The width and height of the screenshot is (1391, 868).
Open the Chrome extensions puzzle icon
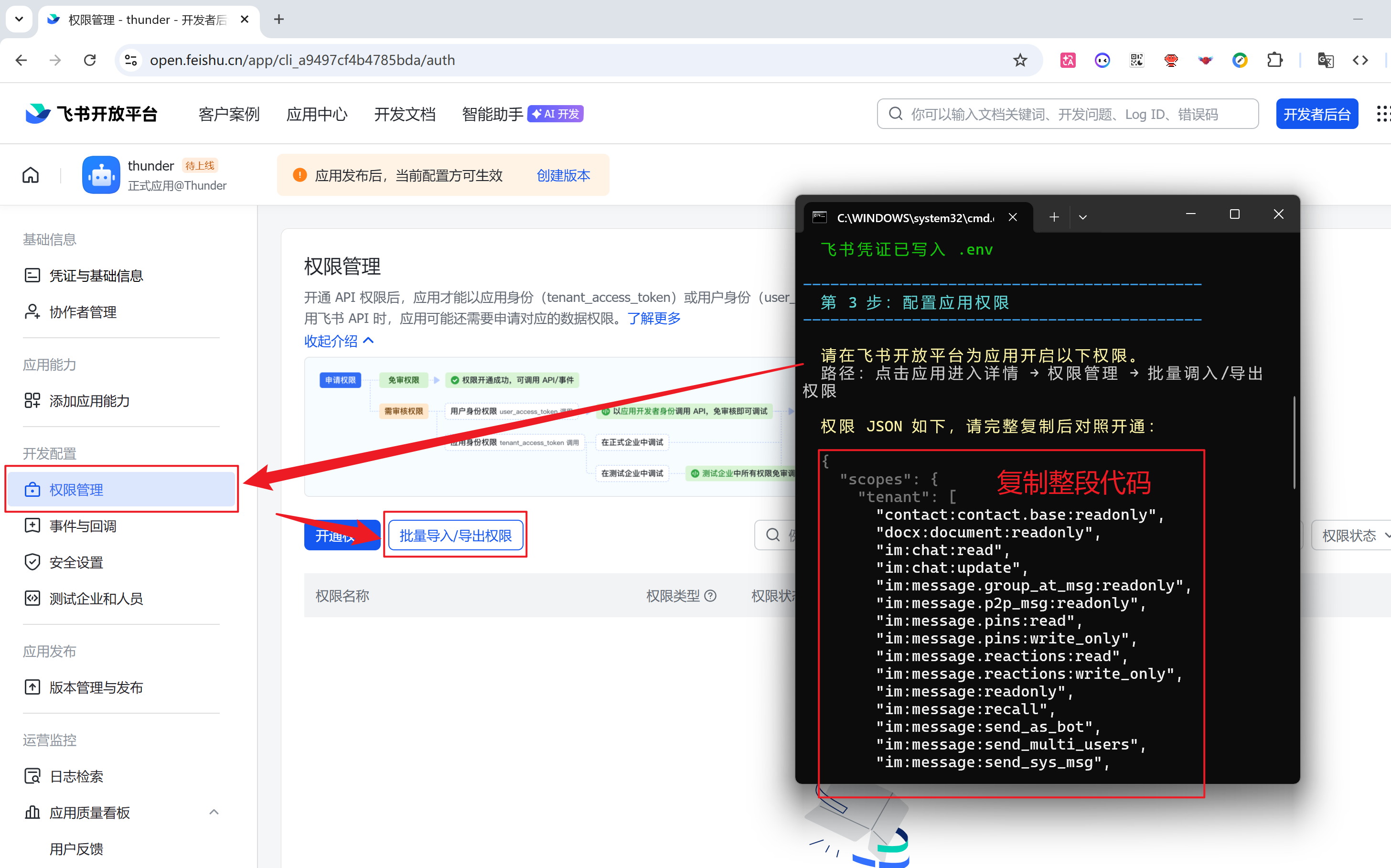(x=1274, y=60)
